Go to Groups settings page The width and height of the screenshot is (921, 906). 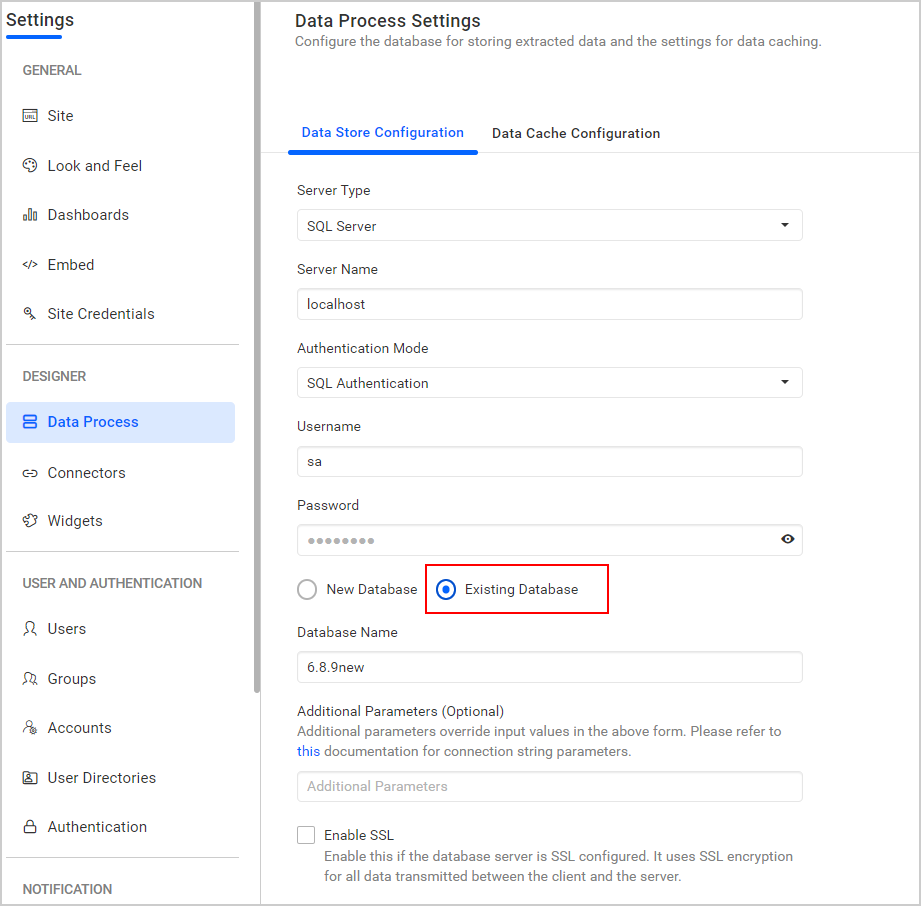pos(72,679)
